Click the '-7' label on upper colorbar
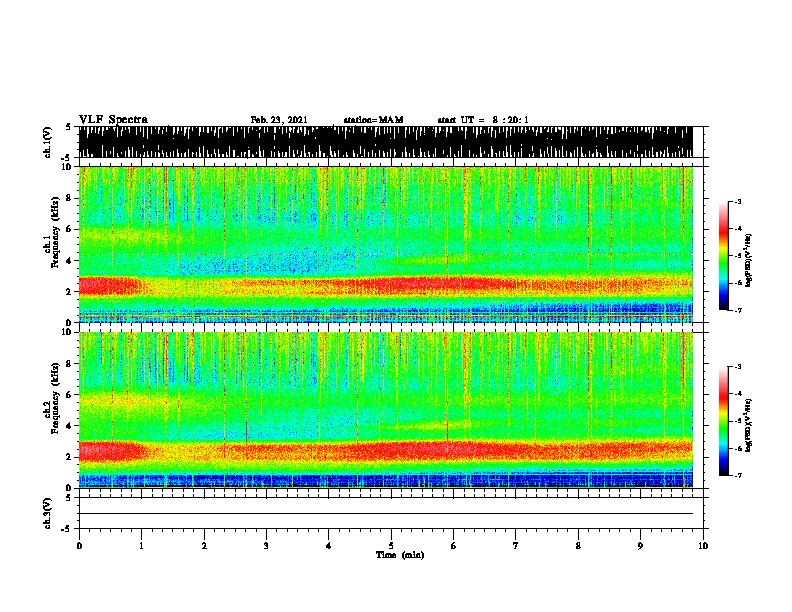This screenshot has width=792, height=612. (737, 310)
